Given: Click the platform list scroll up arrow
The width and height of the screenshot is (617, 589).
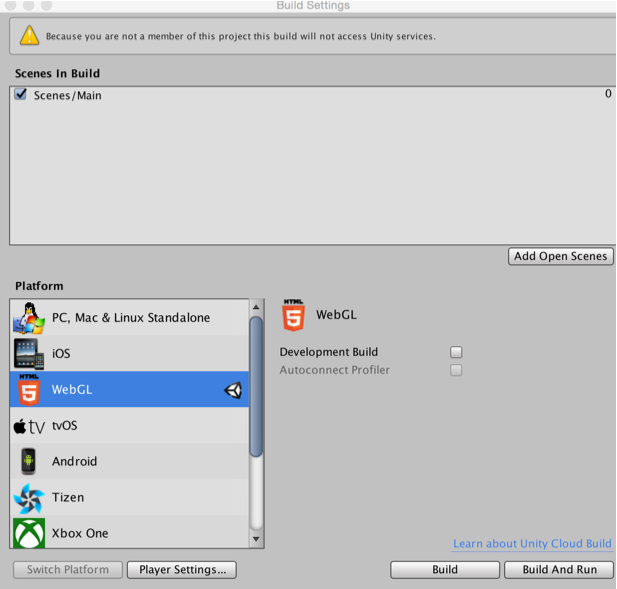Looking at the screenshot, I should point(256,307).
